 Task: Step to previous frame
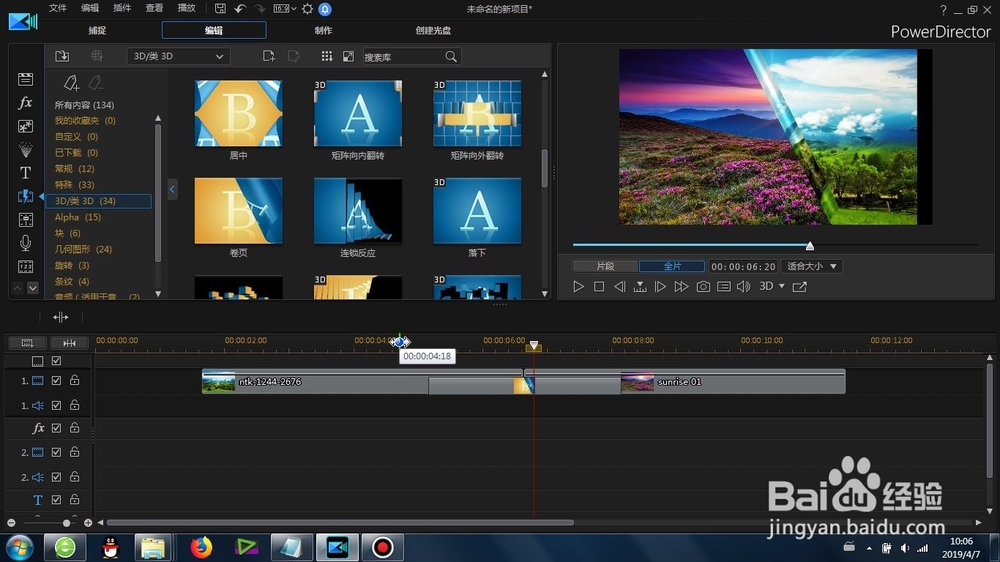[619, 286]
